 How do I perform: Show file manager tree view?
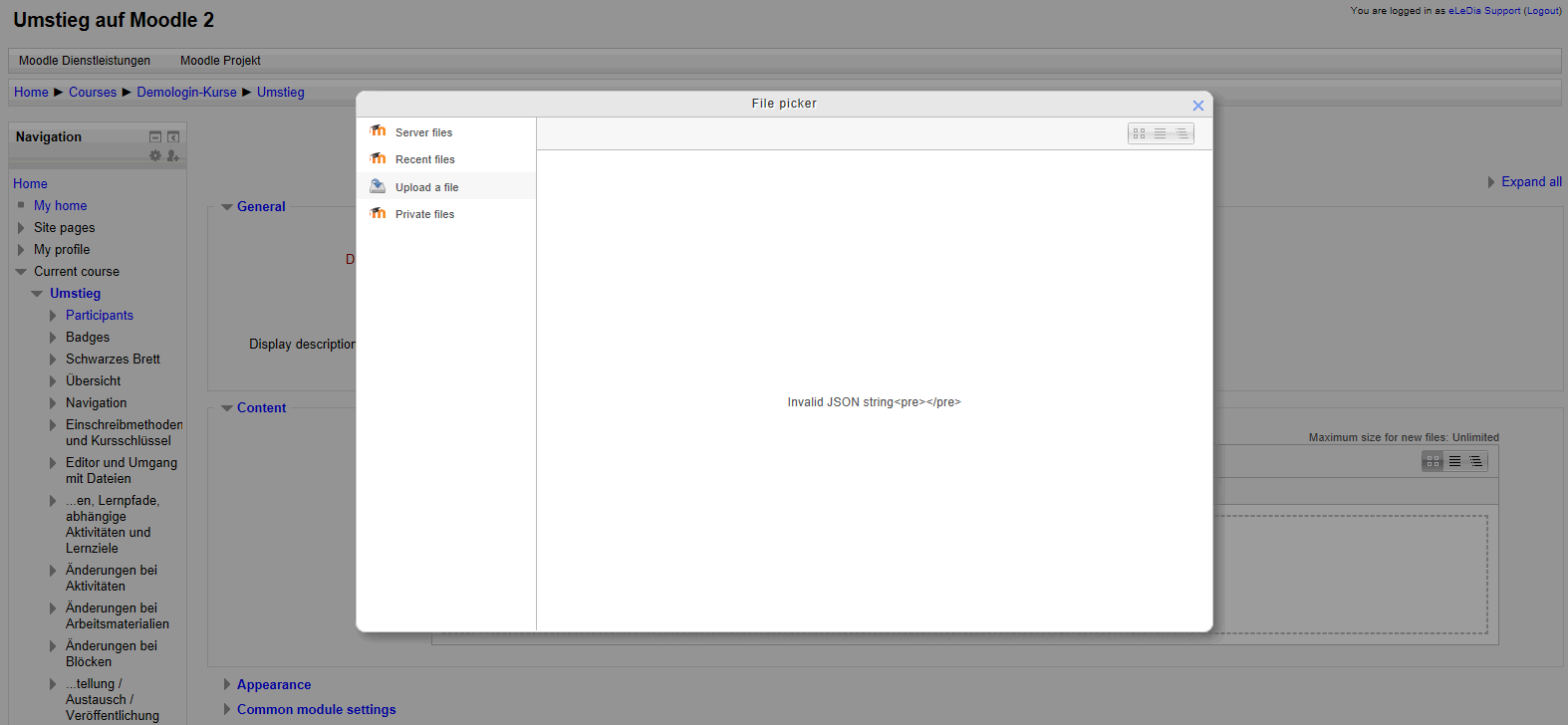(1475, 461)
